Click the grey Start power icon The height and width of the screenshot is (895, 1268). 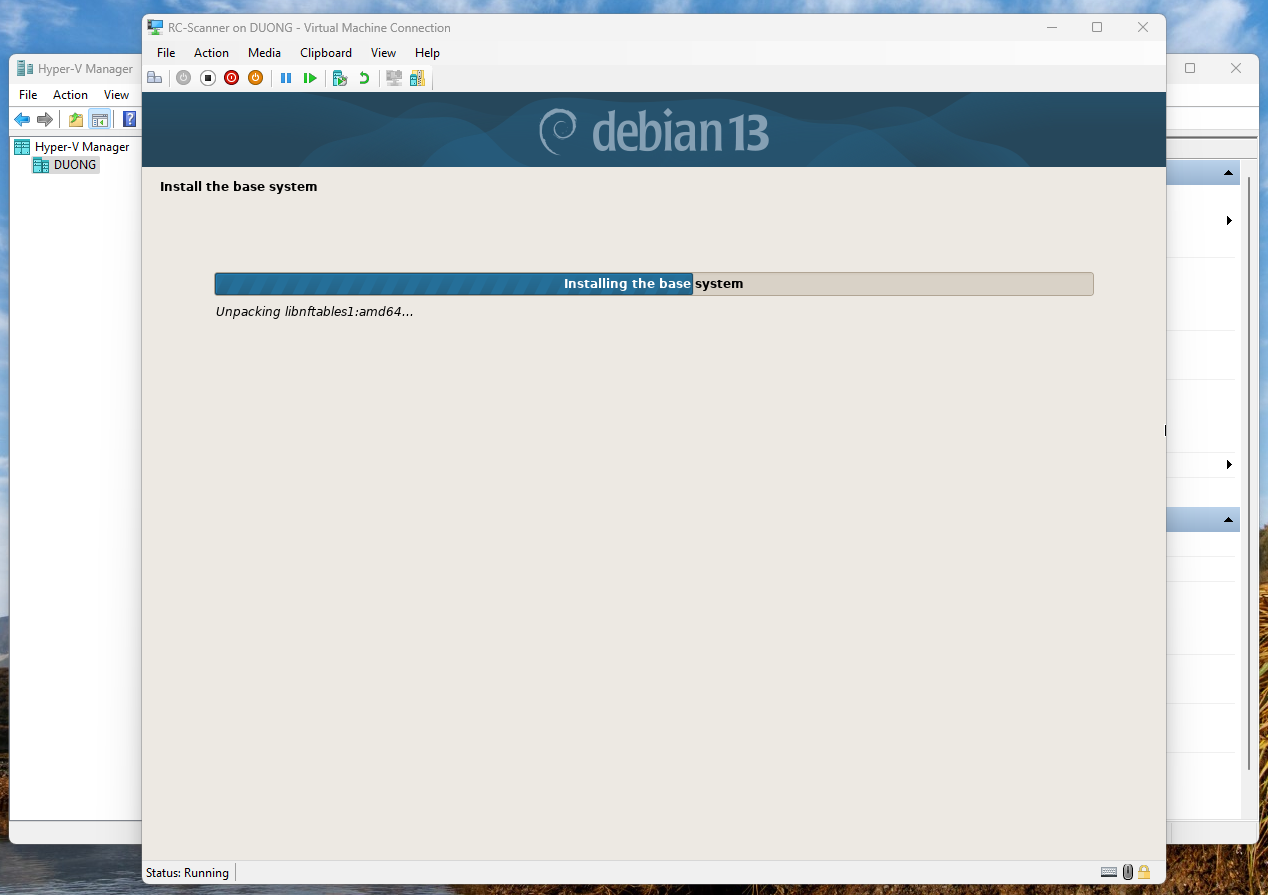point(183,78)
